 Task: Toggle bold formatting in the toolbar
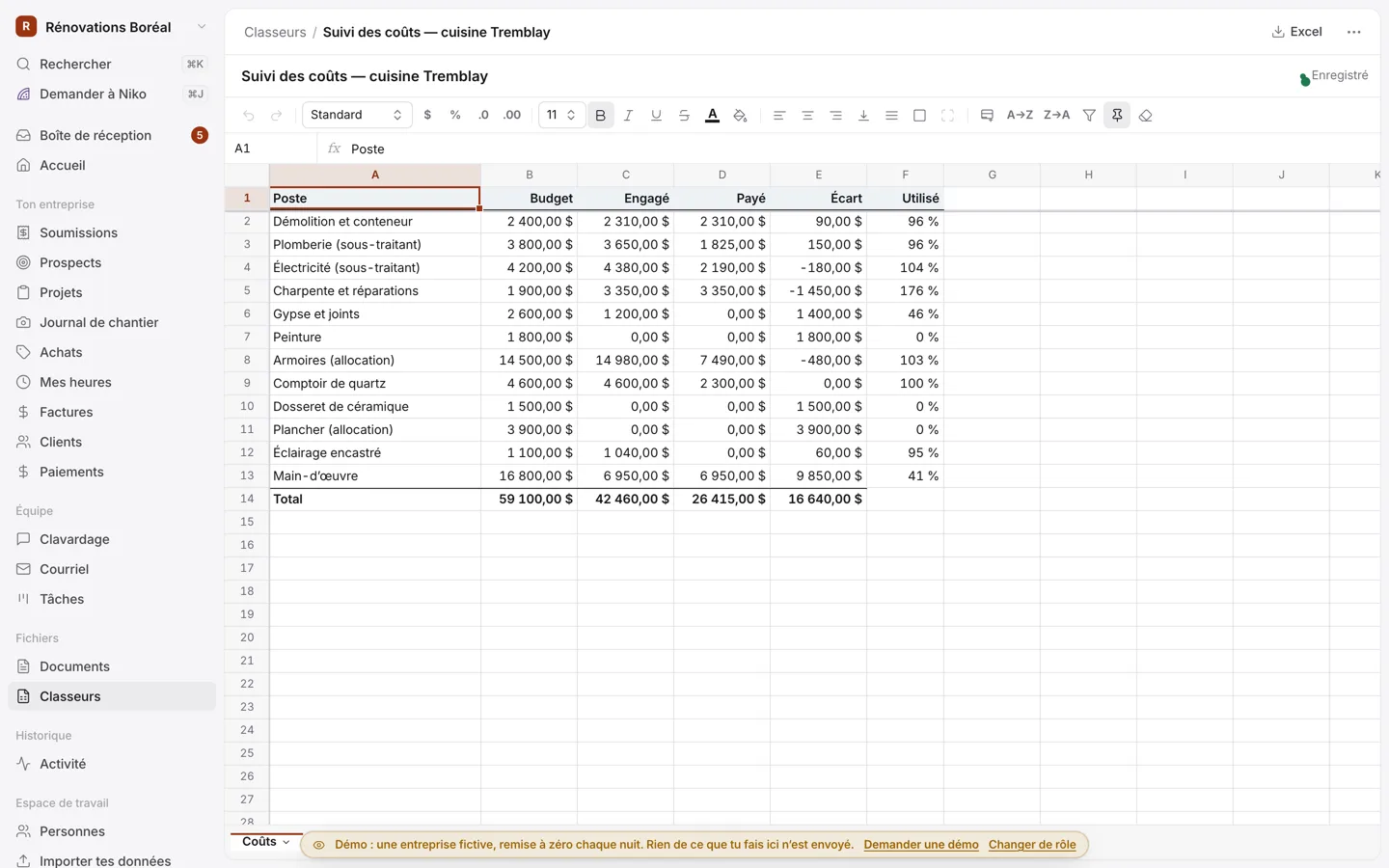tap(600, 116)
